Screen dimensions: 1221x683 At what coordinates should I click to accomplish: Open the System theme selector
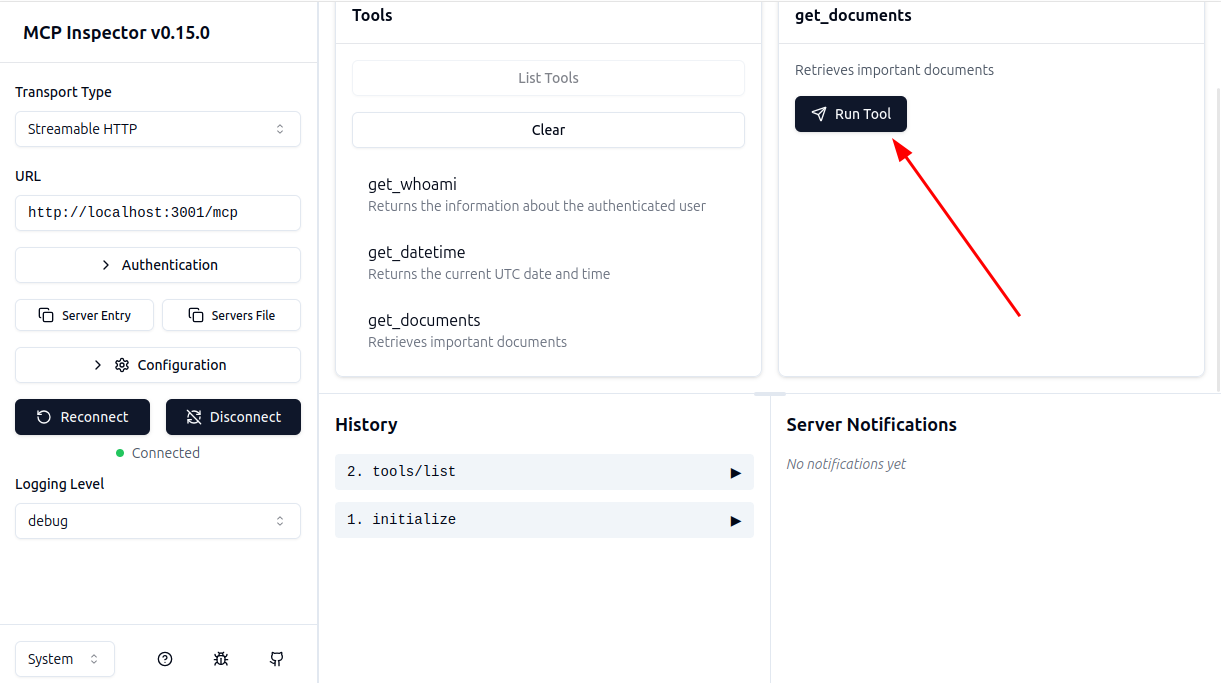pos(64,658)
